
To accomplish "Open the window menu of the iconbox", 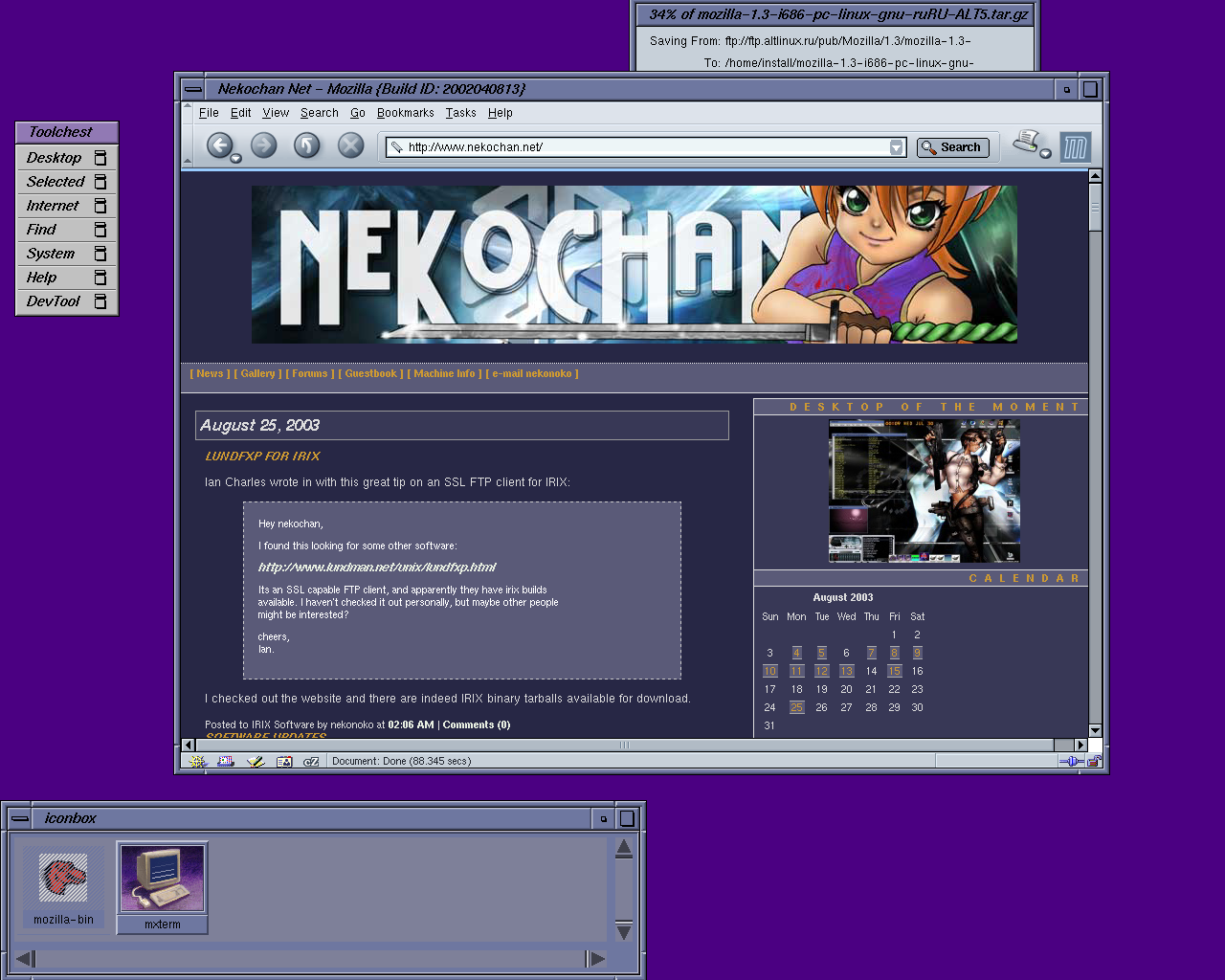I will tap(20, 818).
